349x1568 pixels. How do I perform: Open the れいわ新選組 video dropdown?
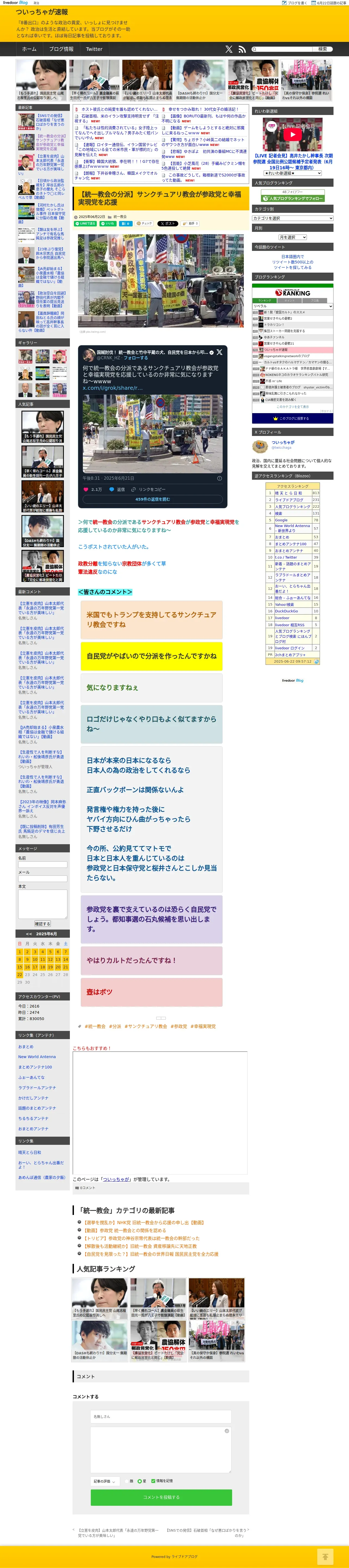coord(292,173)
